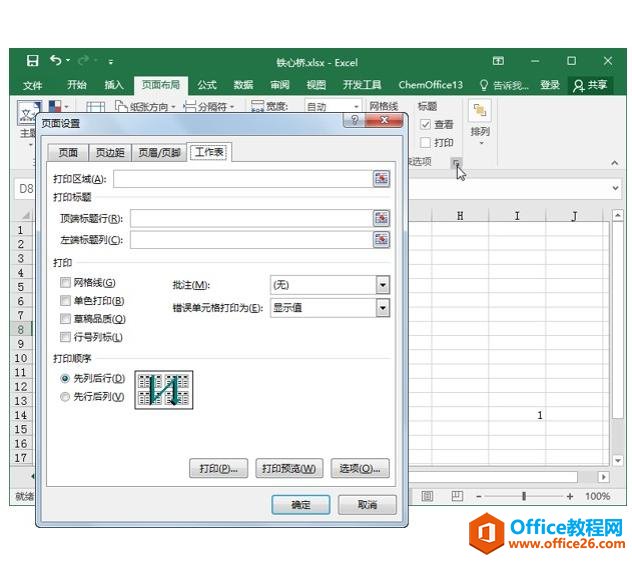Select the 工作表 tab
The image size is (632, 561).
point(209,152)
